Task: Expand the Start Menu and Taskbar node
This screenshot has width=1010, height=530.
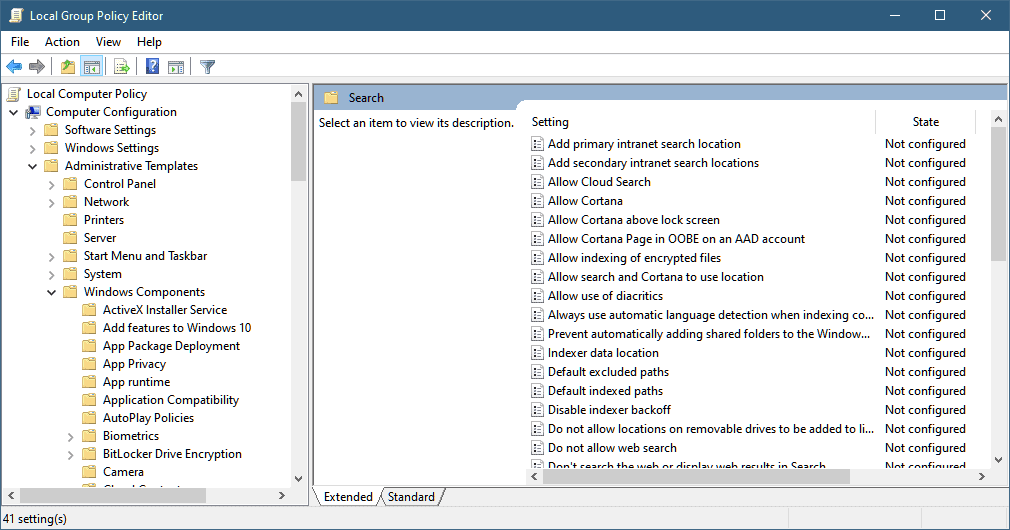Action: (52, 257)
